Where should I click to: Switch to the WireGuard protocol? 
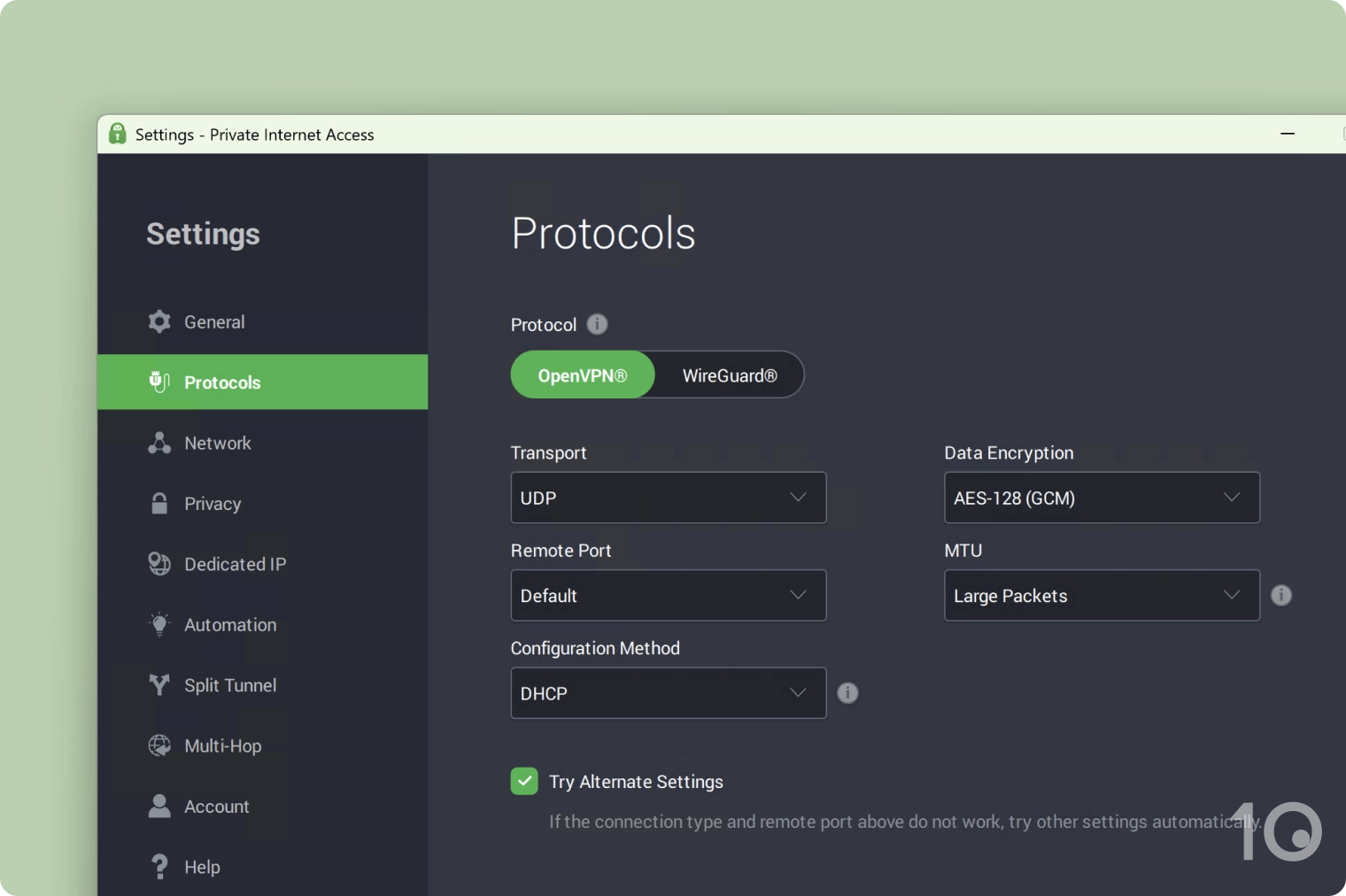(729, 375)
